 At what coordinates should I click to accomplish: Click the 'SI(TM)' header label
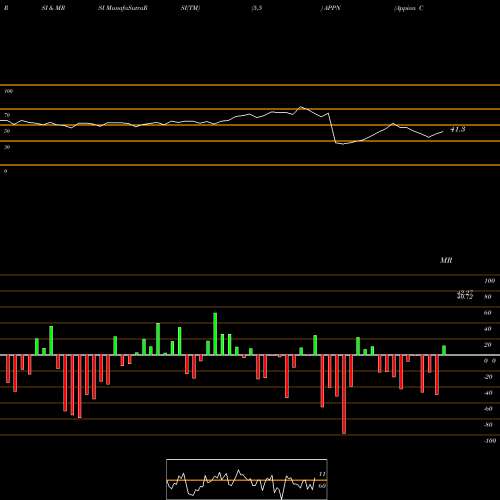click(190, 8)
